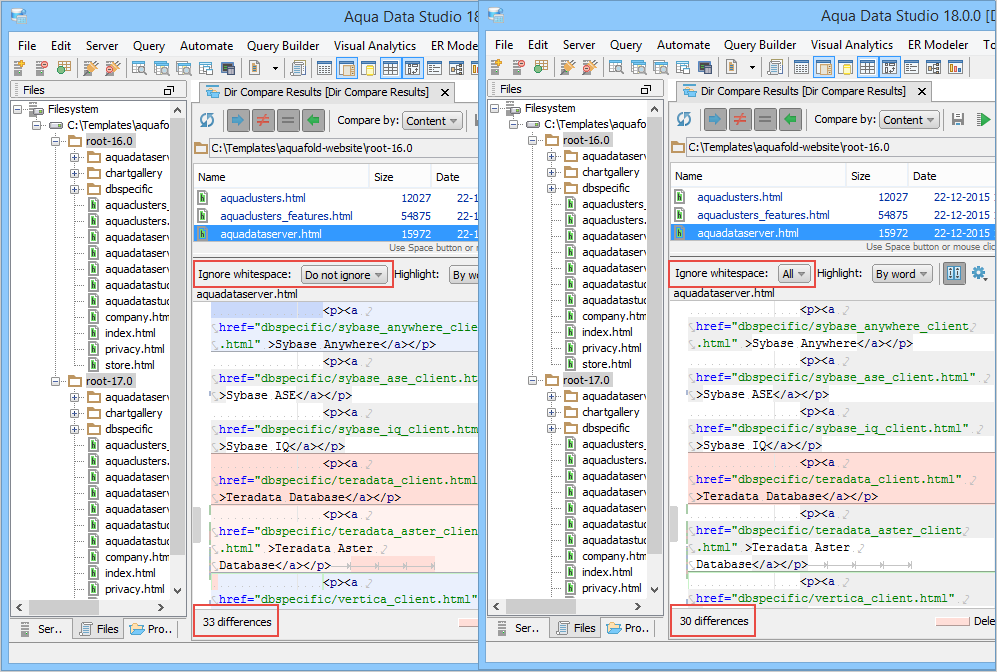
Task: Open the Visual Analytics menu in left window
Action: click(375, 46)
